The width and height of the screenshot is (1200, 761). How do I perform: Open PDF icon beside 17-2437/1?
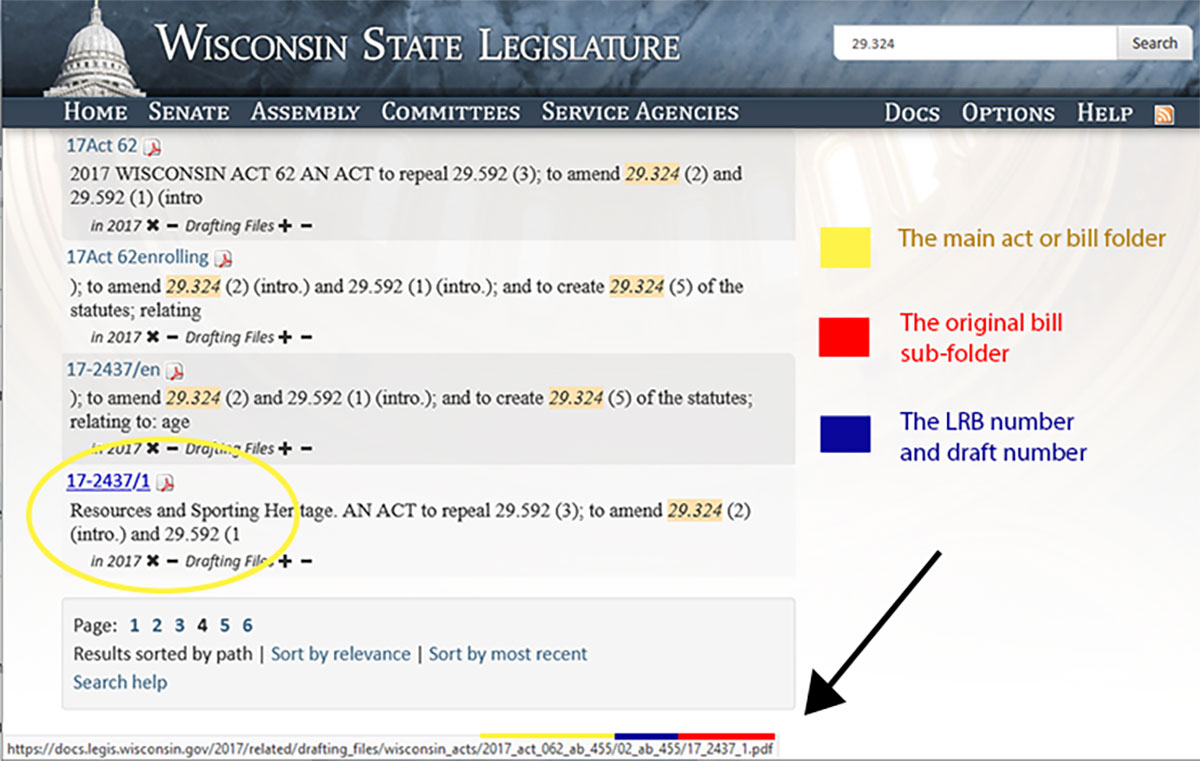(165, 483)
